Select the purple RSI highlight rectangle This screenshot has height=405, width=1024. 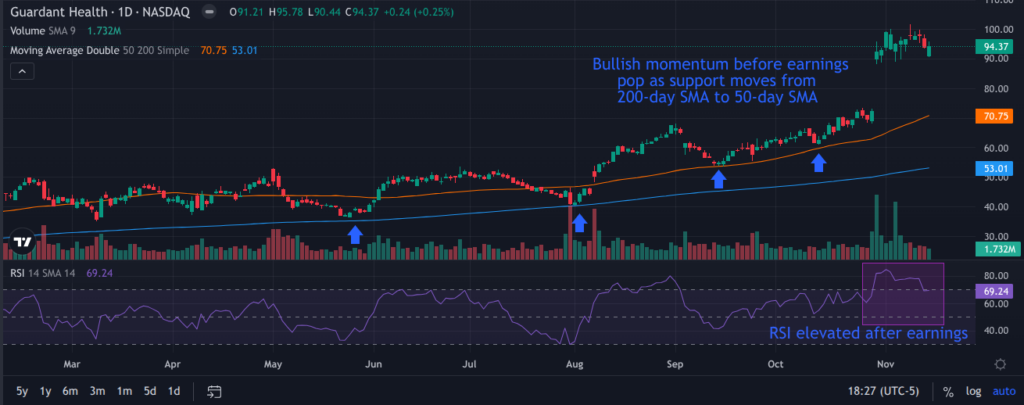click(903, 292)
